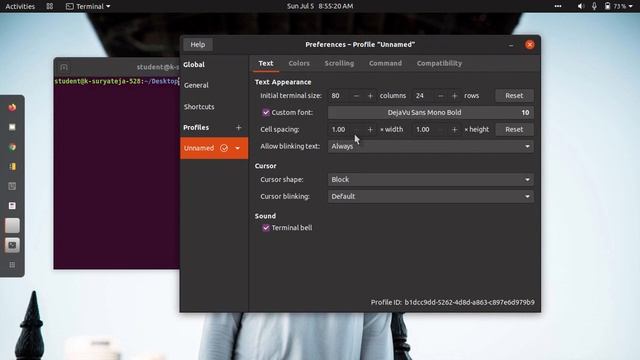Click the yellow dock icon below Chrome
Image resolution: width=640 pixels, height=360 pixels.
12,167
